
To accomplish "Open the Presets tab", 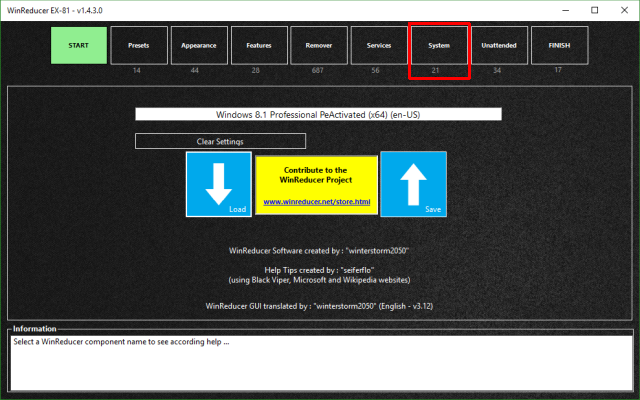I will (139, 45).
